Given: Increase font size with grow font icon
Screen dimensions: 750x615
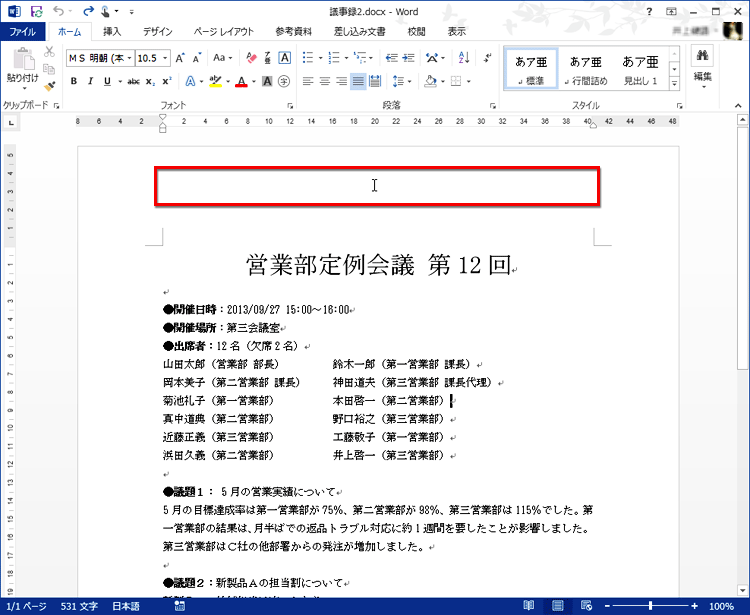Looking at the screenshot, I should [180, 58].
